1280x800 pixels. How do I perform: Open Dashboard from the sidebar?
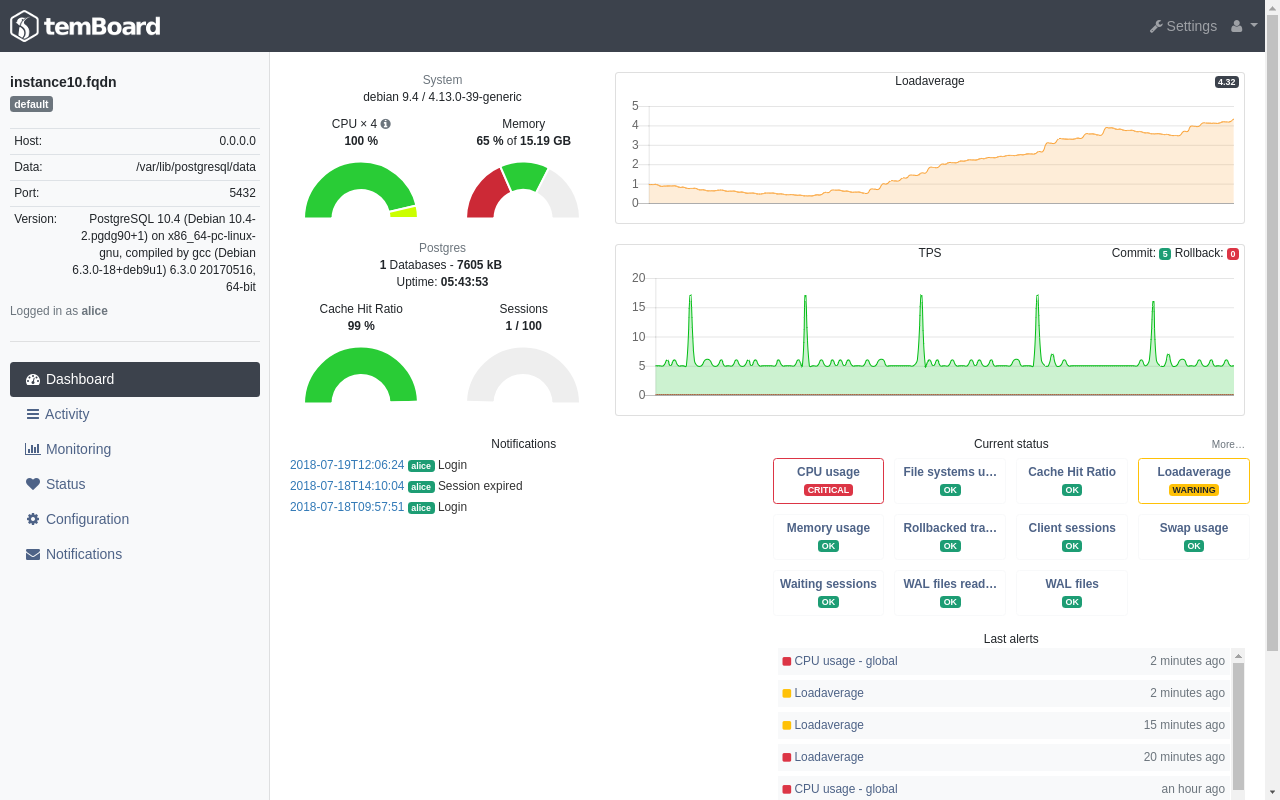coord(135,379)
